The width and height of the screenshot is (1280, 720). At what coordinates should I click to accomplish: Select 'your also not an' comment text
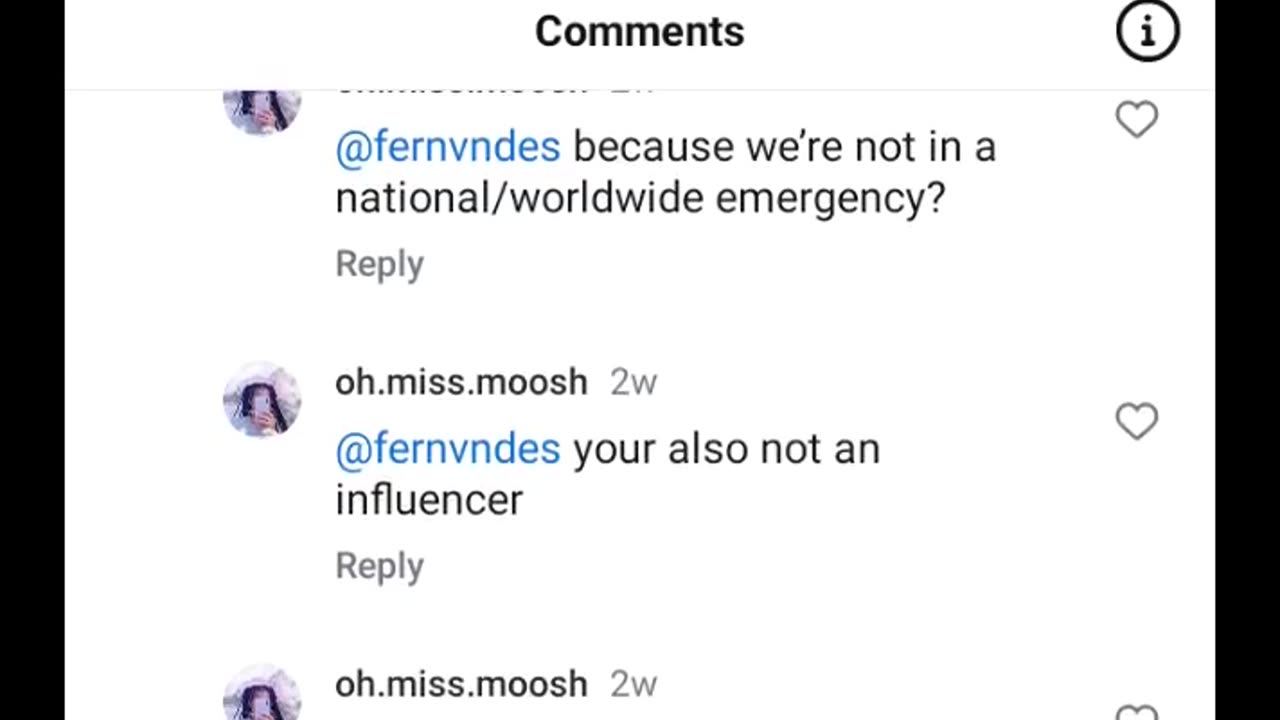726,449
